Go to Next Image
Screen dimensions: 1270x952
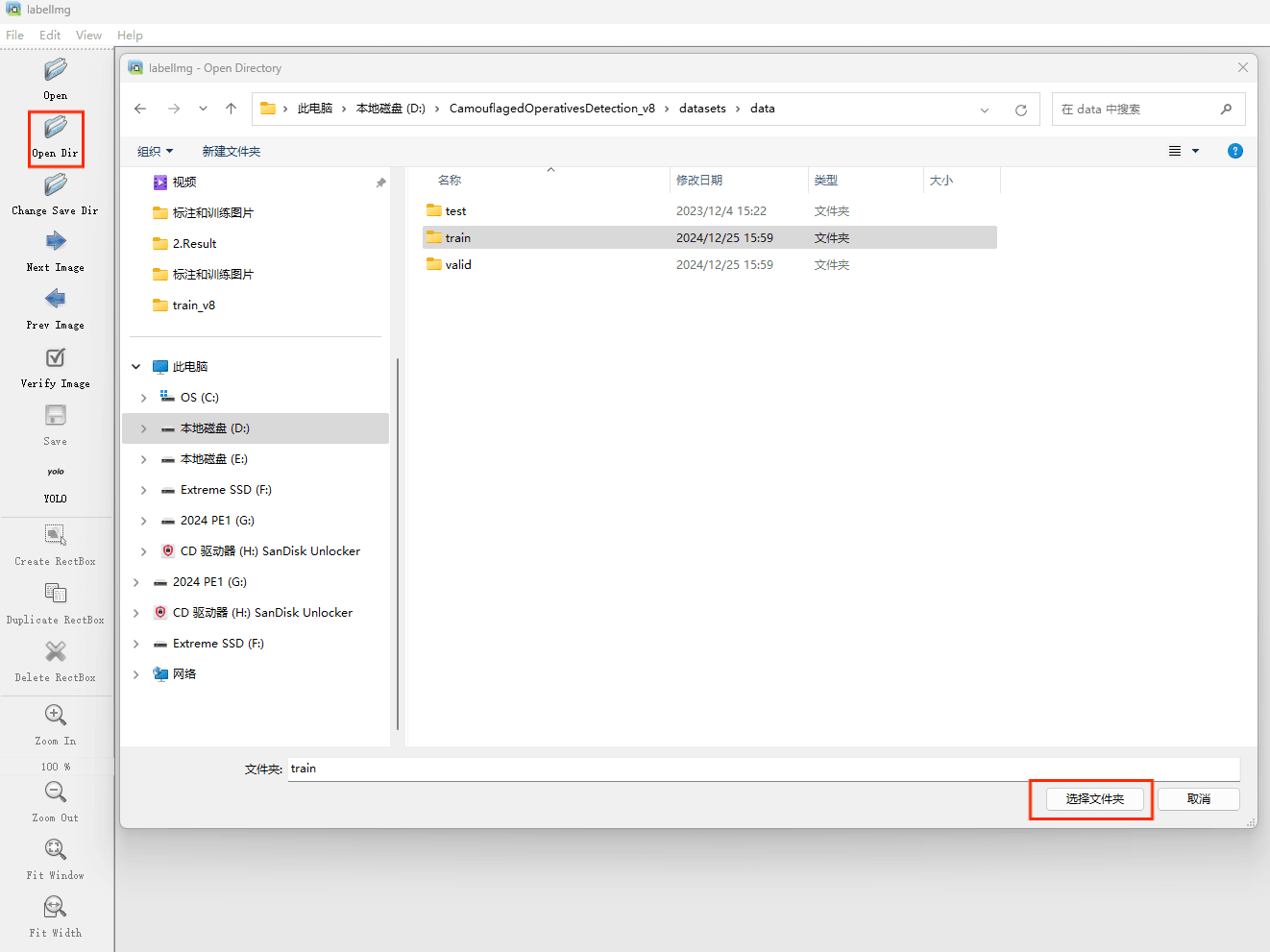(x=56, y=242)
